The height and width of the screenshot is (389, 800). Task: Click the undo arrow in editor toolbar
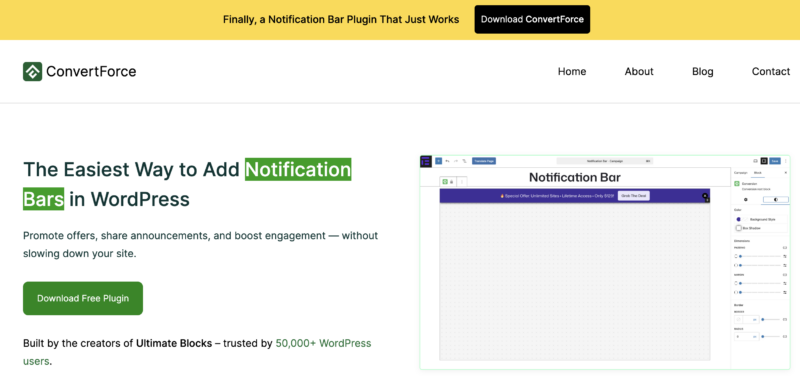(x=447, y=161)
